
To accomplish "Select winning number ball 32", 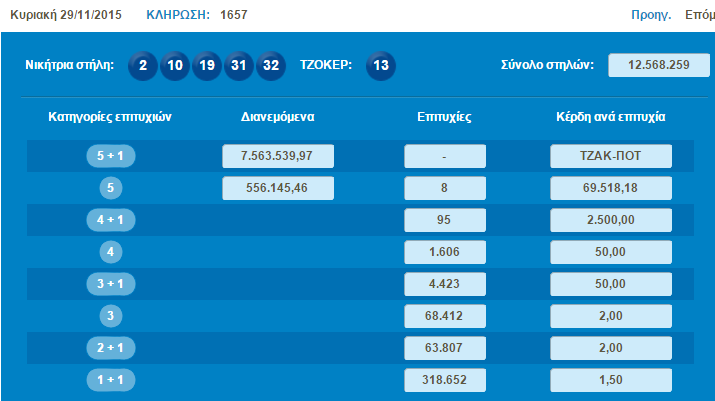I will pyautogui.click(x=271, y=66).
